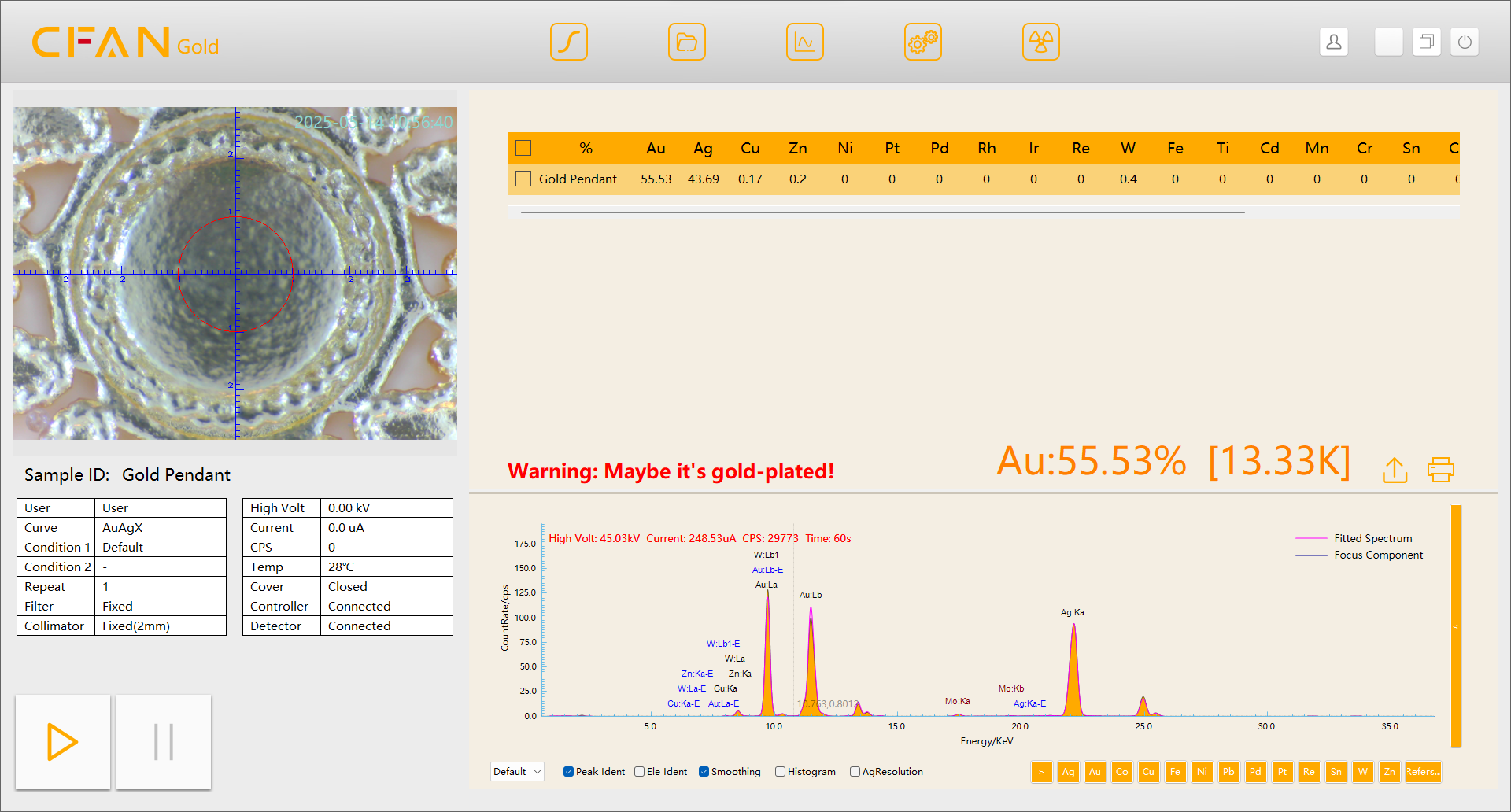Viewport: 1511px width, 812px height.
Task: Select the W value 0.4 cell
Action: [1128, 179]
